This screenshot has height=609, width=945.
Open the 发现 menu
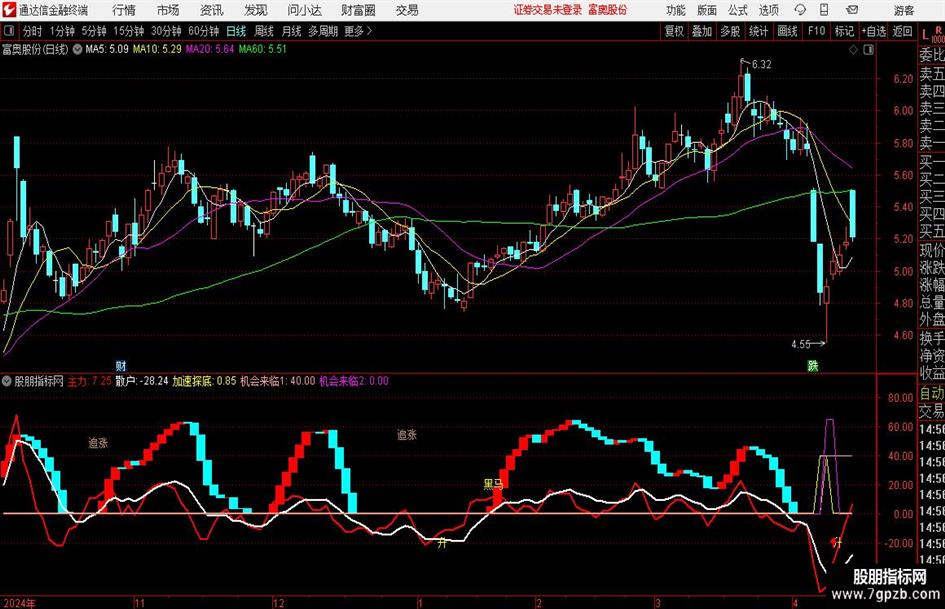pyautogui.click(x=256, y=10)
